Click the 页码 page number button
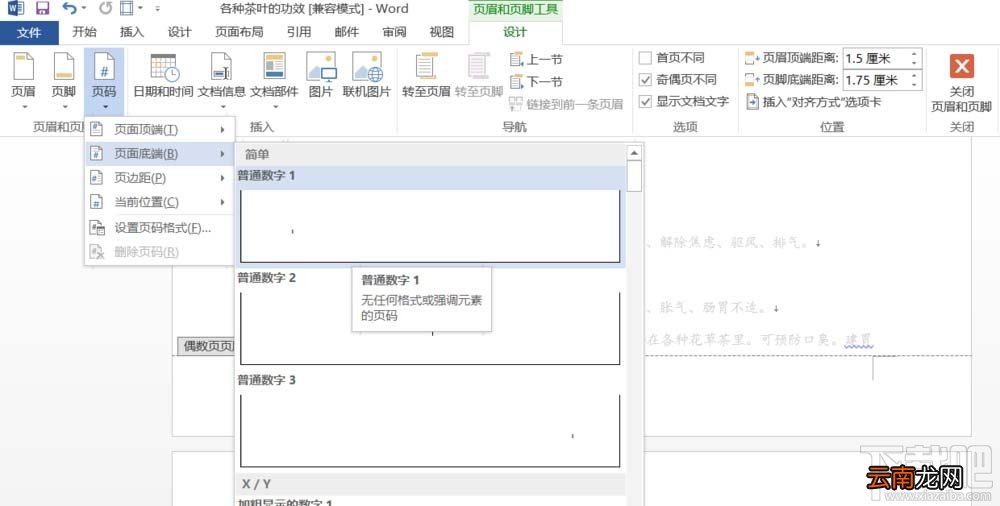This screenshot has height=506, width=1000. (x=104, y=81)
